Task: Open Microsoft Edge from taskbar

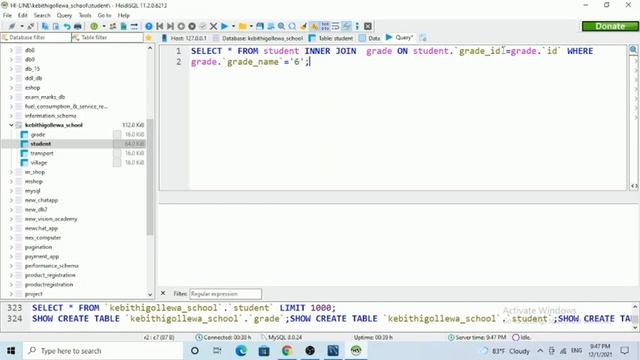Action: [x=241, y=351]
